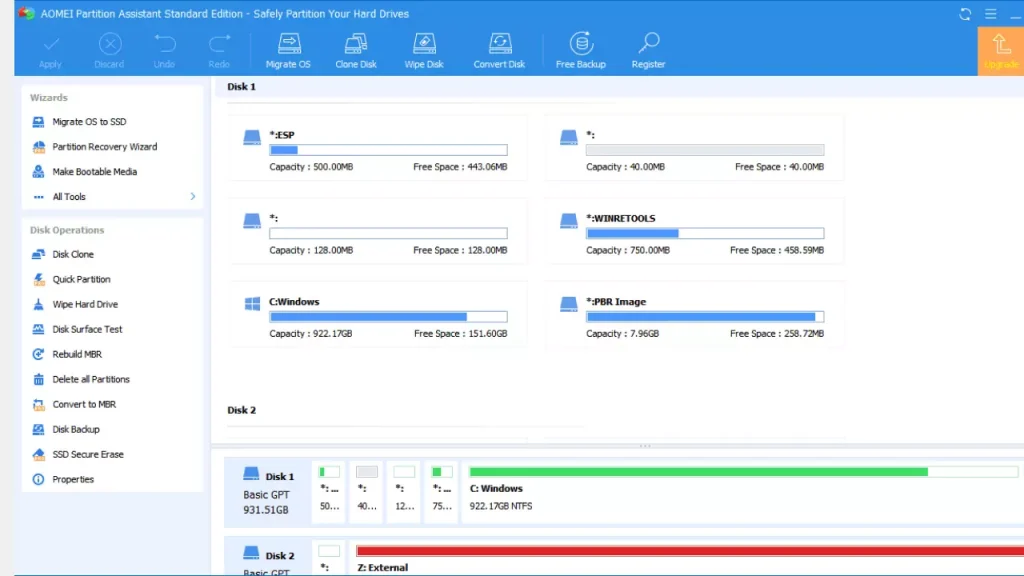Click the Properties info icon
The image size is (1024, 576).
point(39,479)
